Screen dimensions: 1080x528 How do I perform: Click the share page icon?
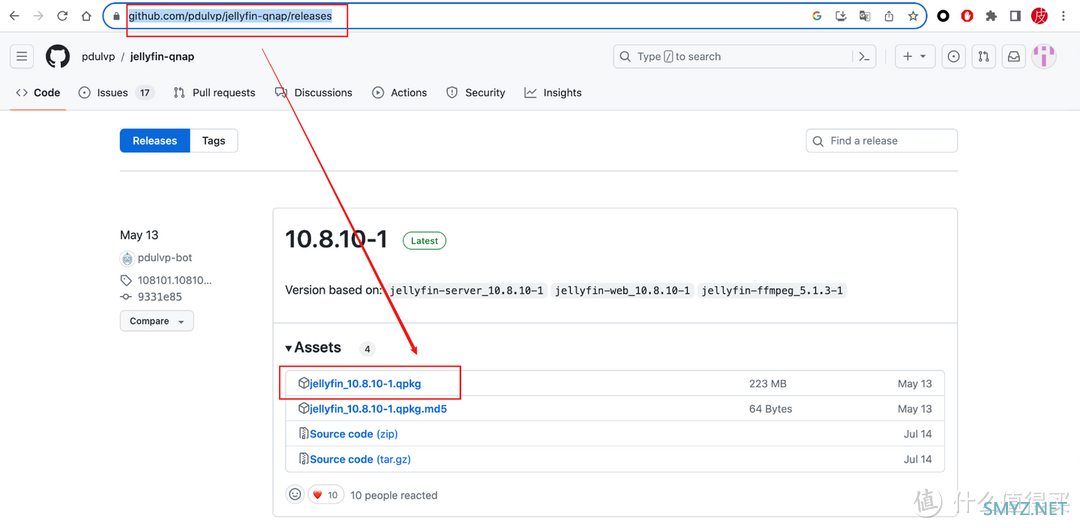[889, 16]
